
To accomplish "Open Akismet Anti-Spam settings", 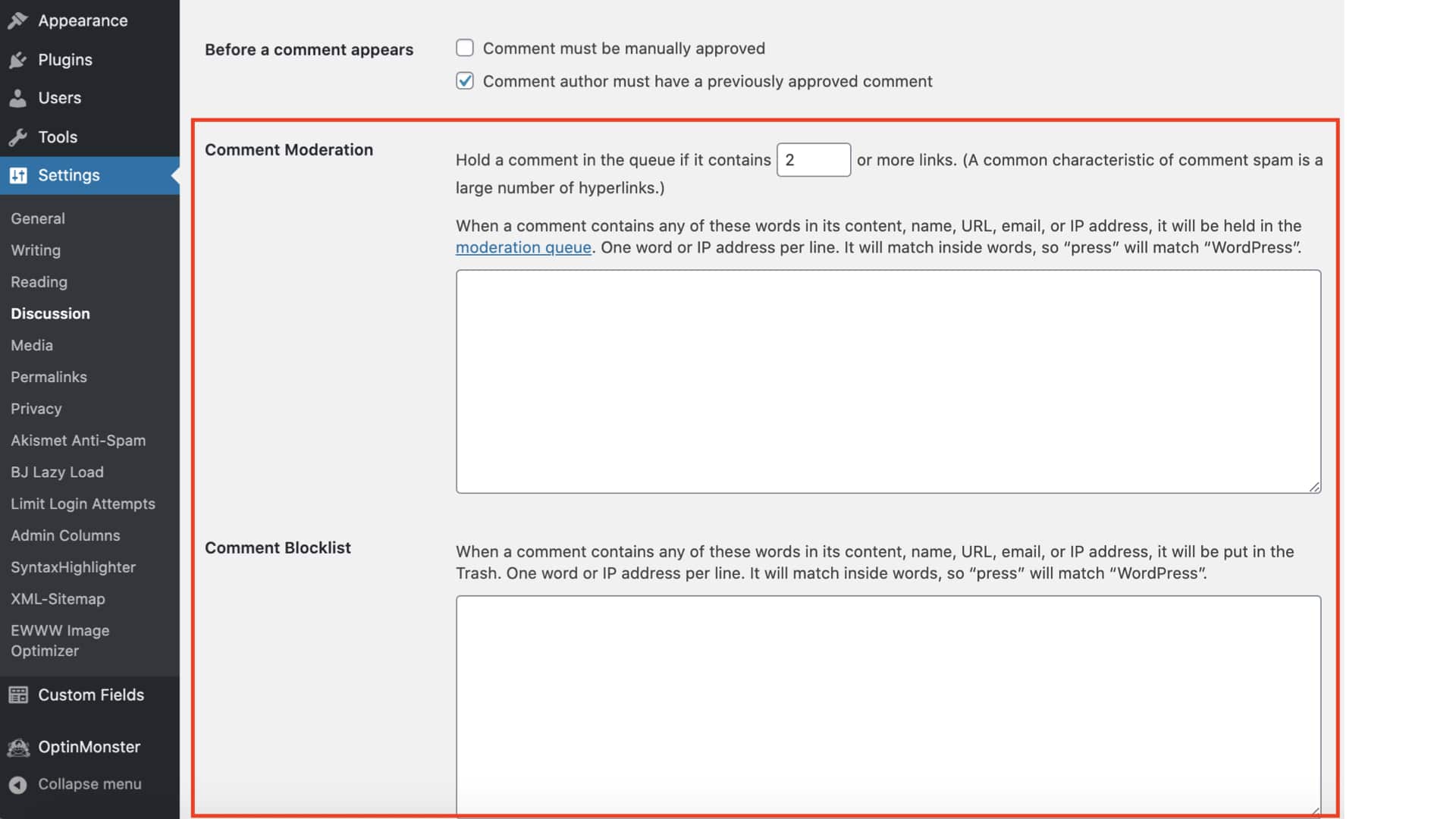I will pyautogui.click(x=78, y=441).
